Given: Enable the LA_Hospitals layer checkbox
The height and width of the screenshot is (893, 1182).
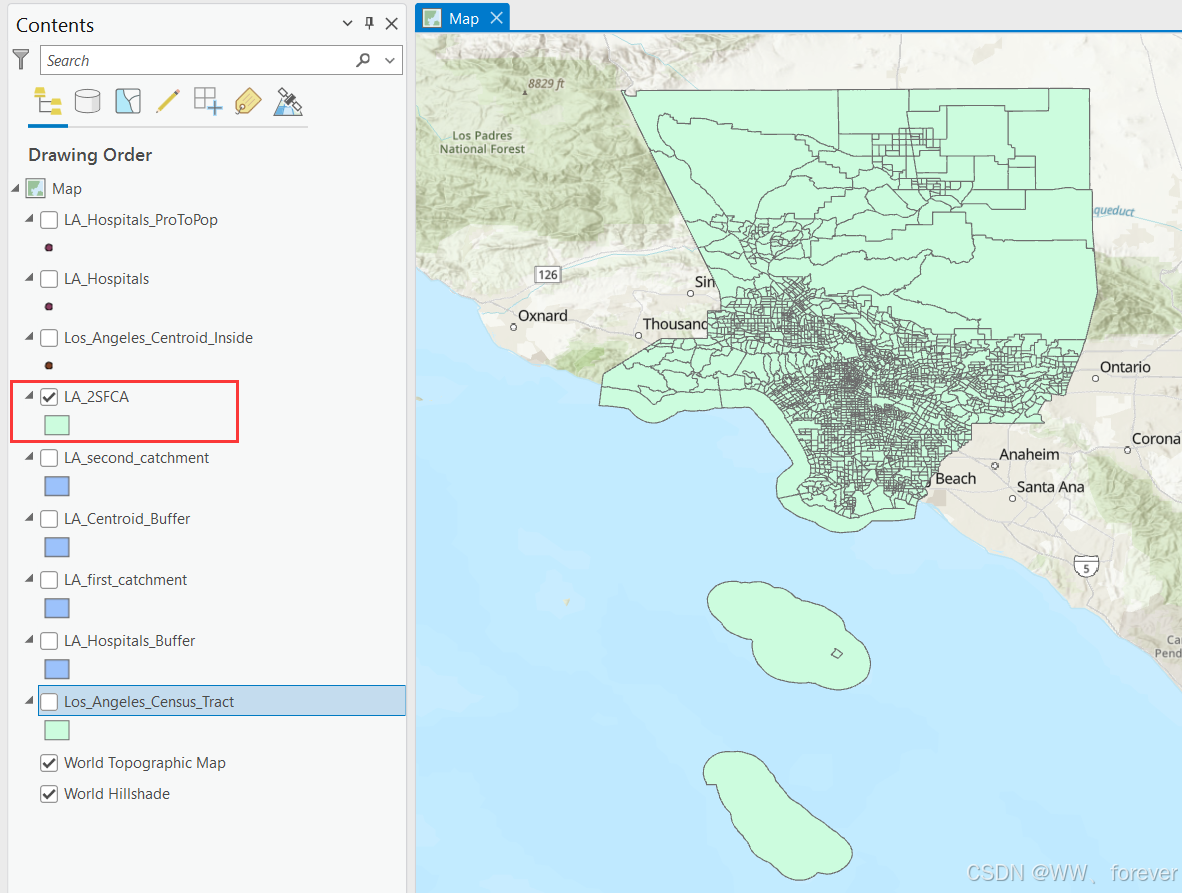Looking at the screenshot, I should pos(49,278).
